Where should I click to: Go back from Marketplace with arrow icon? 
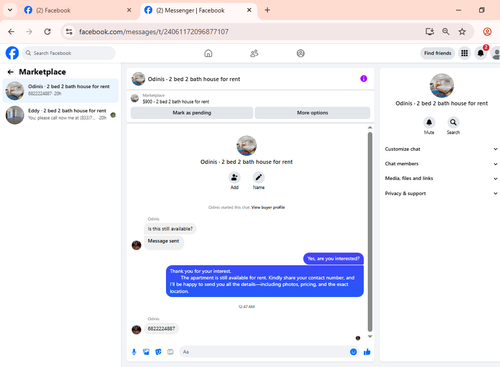(x=11, y=72)
